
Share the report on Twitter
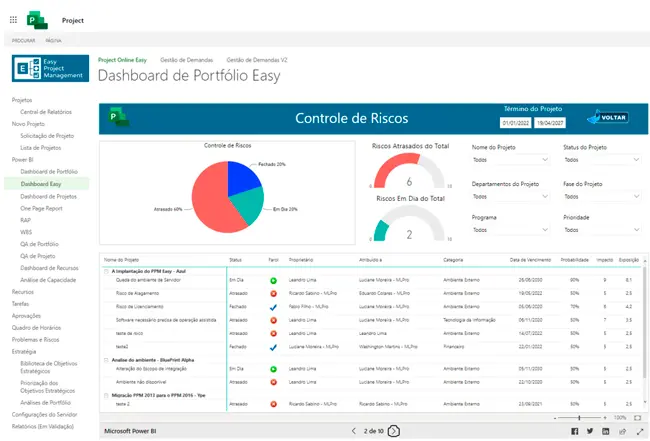coord(590,431)
